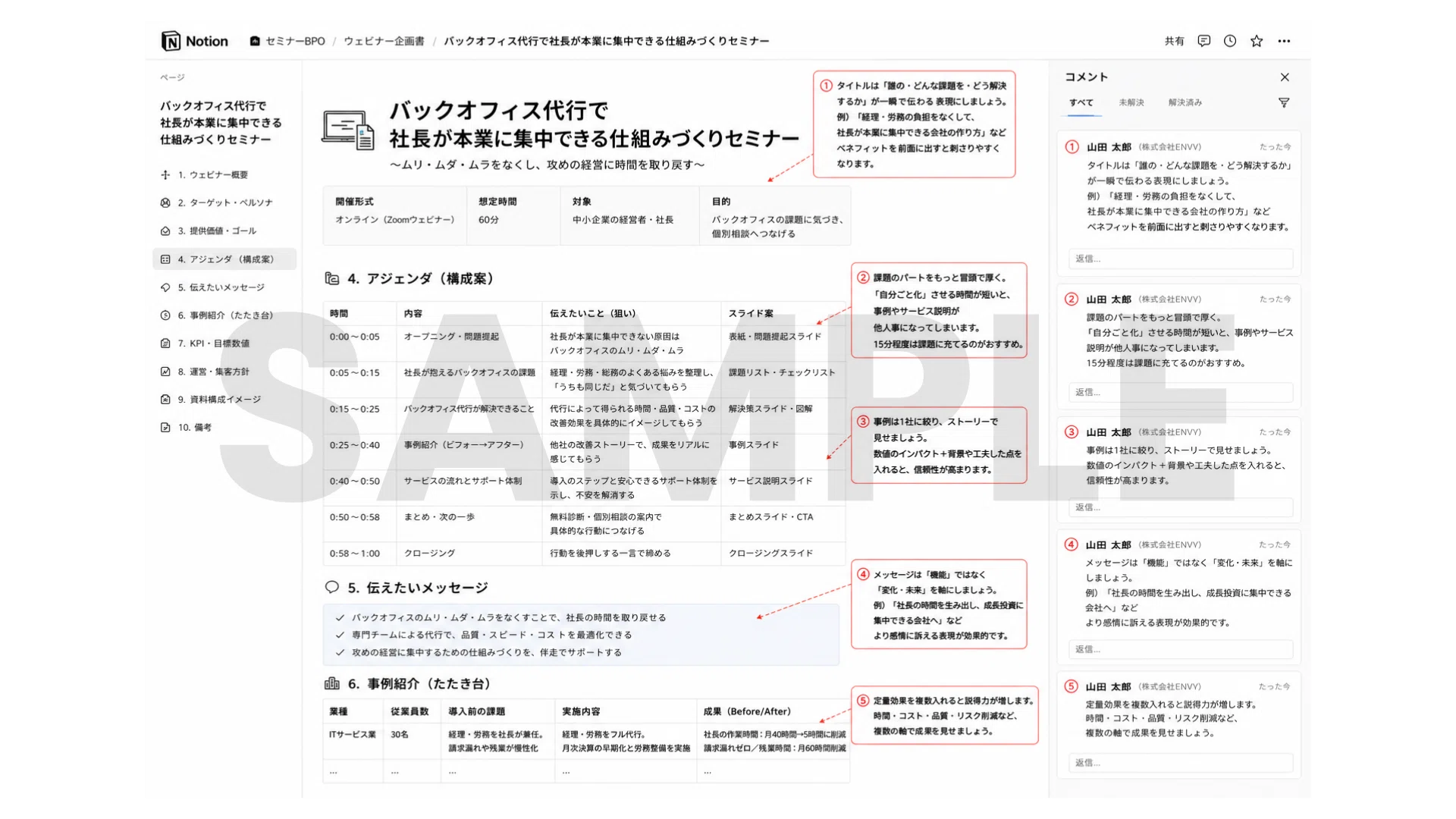Image resolution: width=1456 pixels, height=819 pixels.
Task: Click the アジェンダ heading icon
Action: (x=331, y=279)
